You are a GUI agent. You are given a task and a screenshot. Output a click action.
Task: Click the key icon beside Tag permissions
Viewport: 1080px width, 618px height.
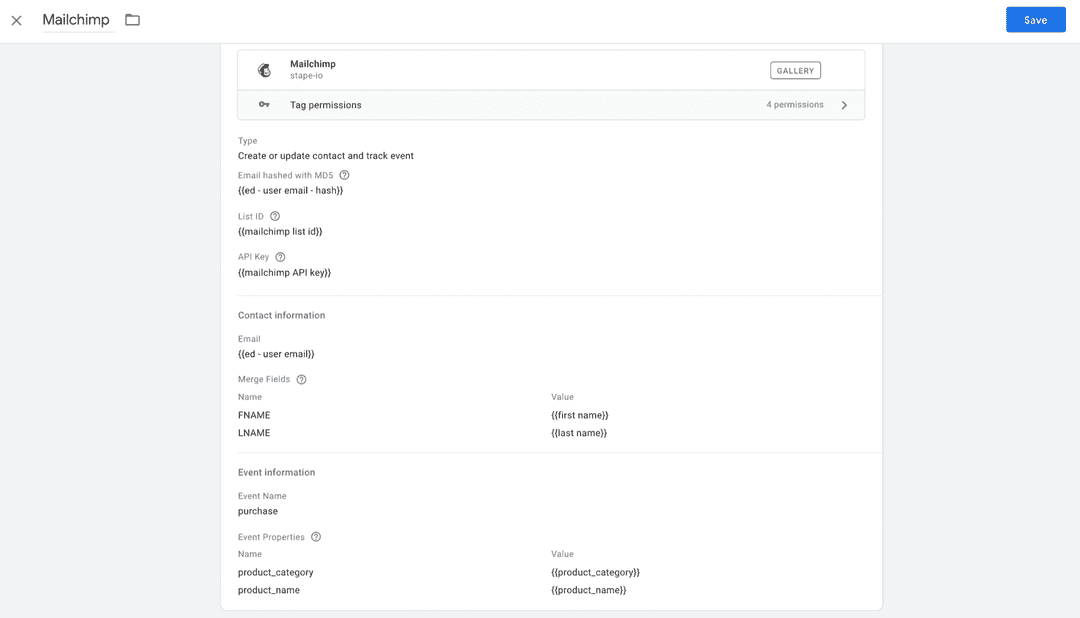click(264, 104)
